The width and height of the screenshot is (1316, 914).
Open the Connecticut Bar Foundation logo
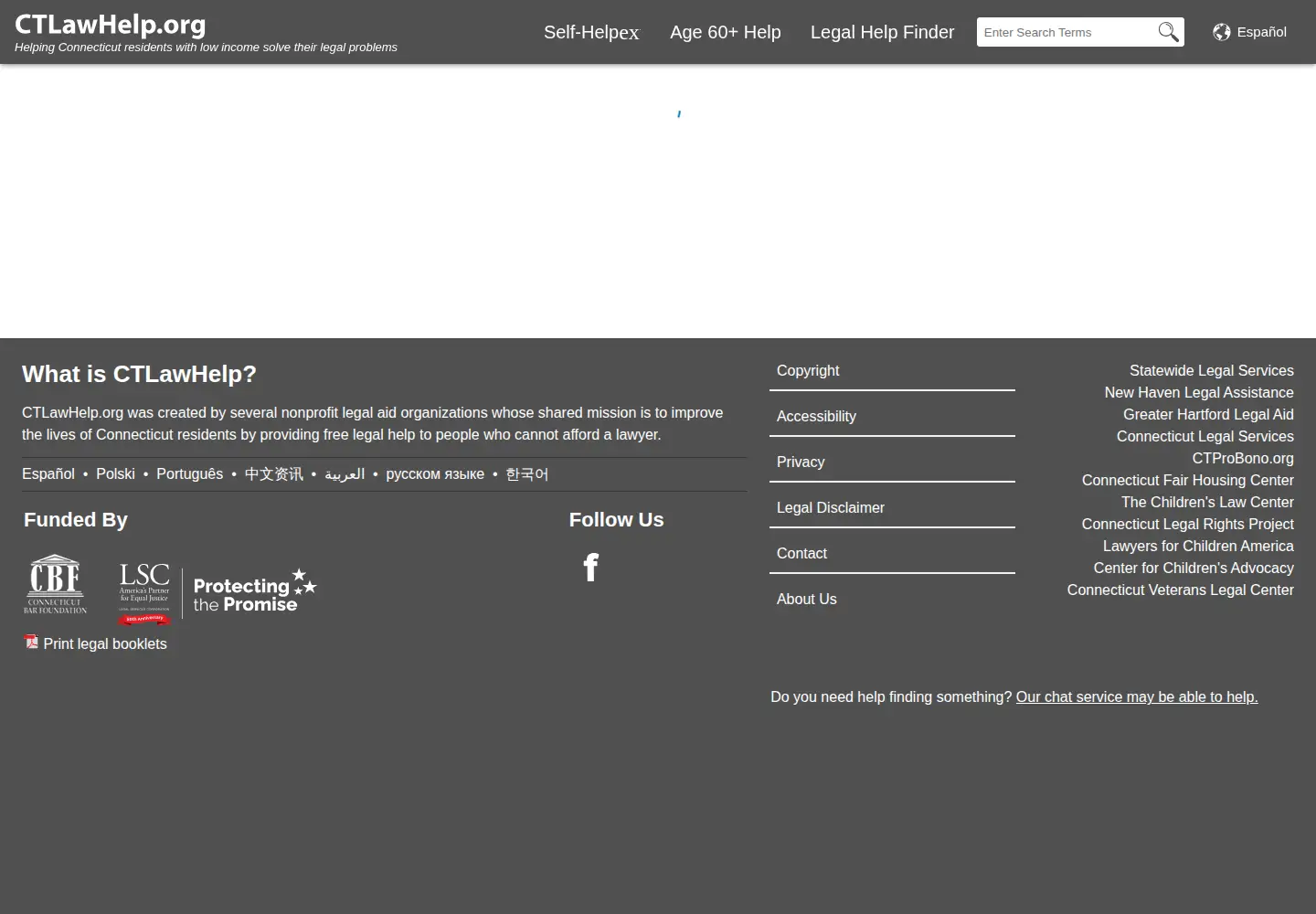pos(56,584)
